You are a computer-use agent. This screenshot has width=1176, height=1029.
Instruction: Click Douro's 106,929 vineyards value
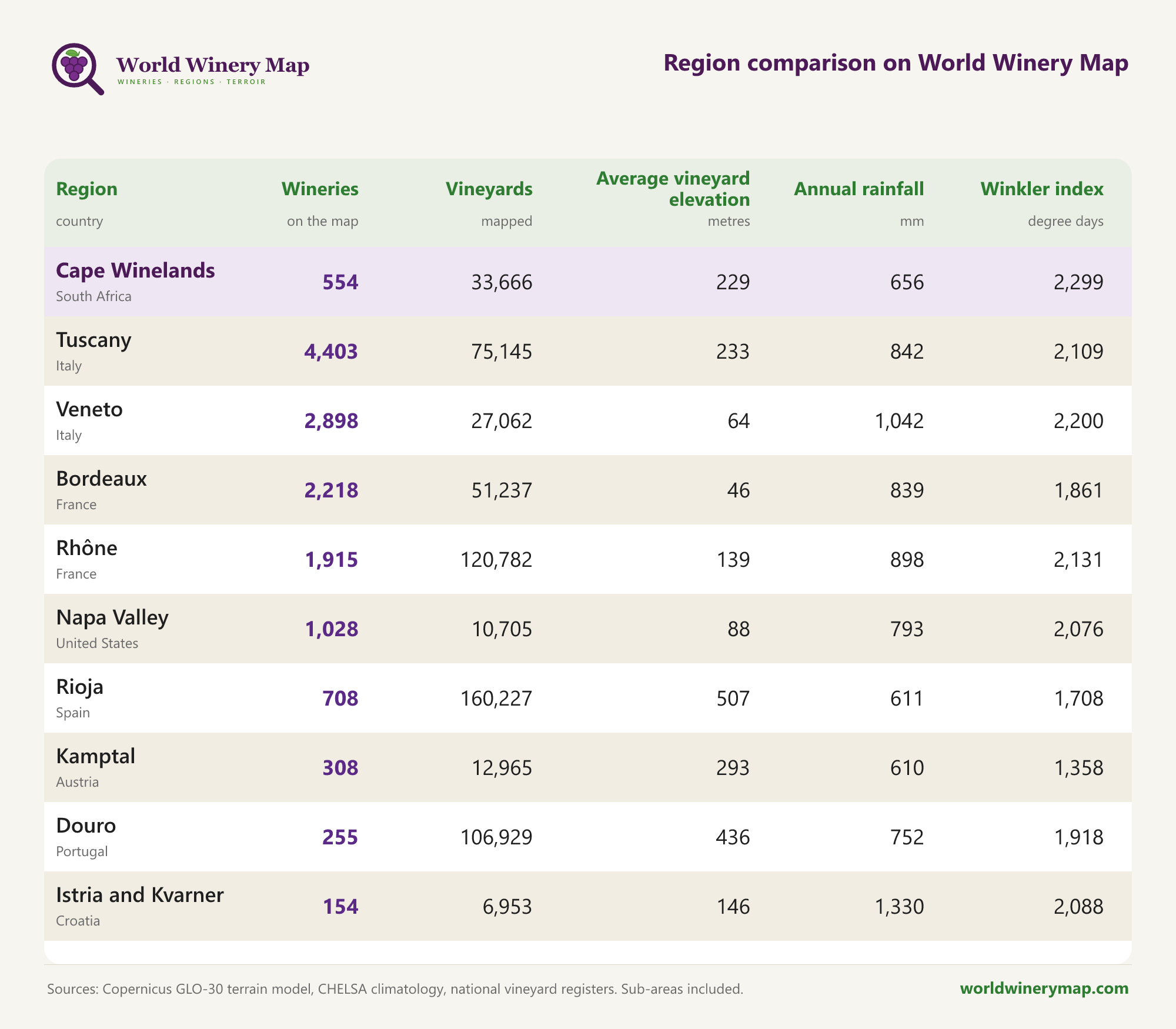click(496, 837)
